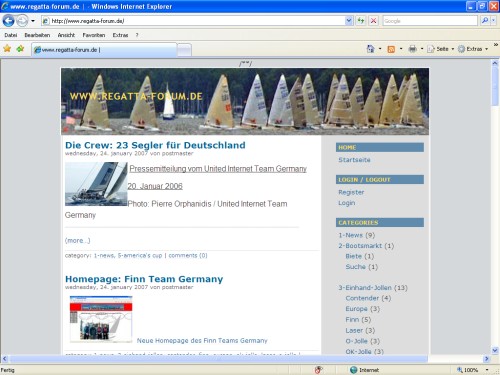This screenshot has width=500, height=375.
Task: Click the search magnifier icon
Action: coord(485,21)
